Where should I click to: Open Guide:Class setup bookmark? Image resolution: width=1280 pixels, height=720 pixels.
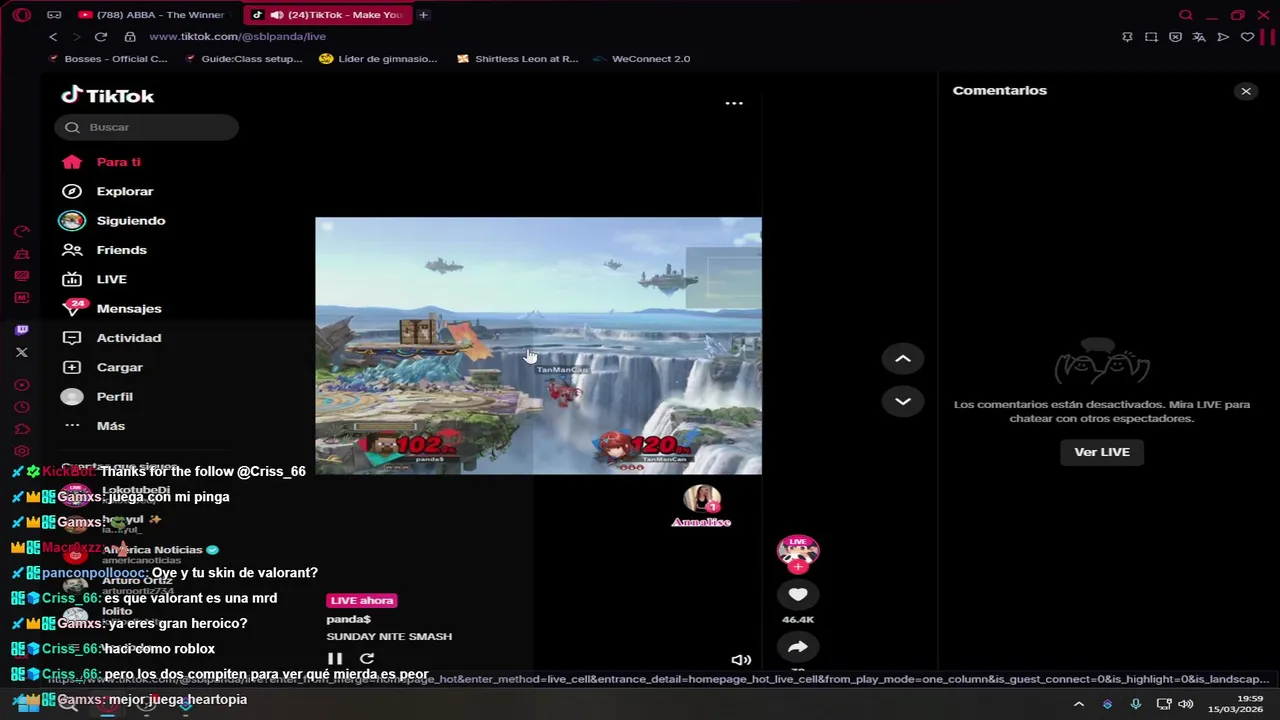(243, 59)
